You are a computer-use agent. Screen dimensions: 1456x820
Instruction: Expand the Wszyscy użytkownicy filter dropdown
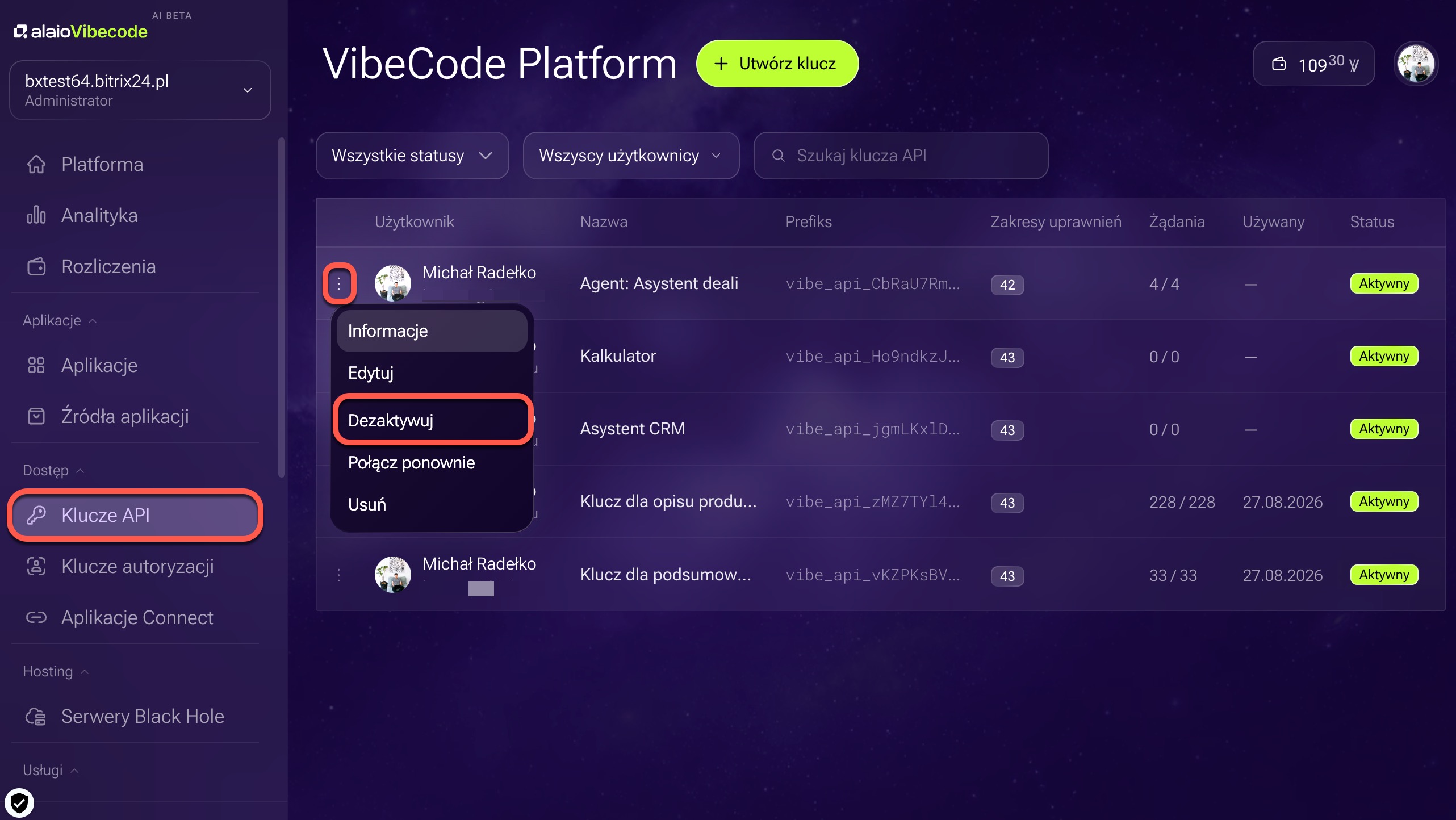[x=631, y=156]
